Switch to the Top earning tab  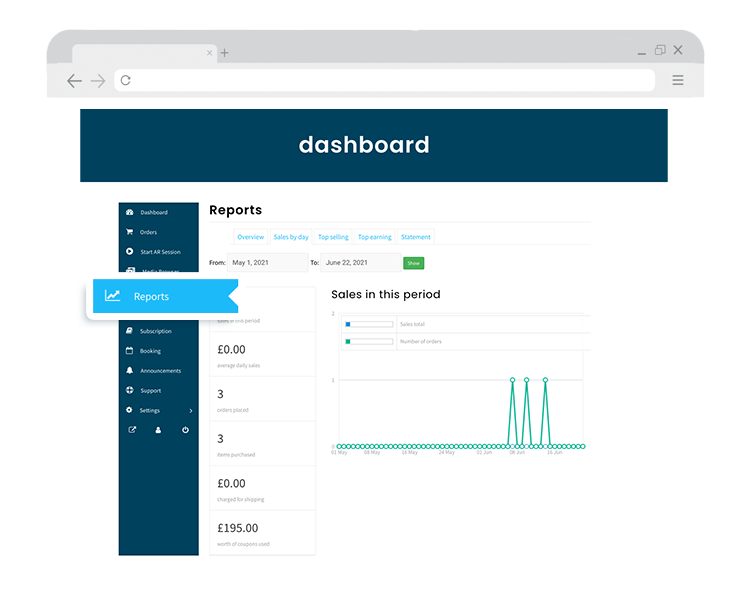375,237
